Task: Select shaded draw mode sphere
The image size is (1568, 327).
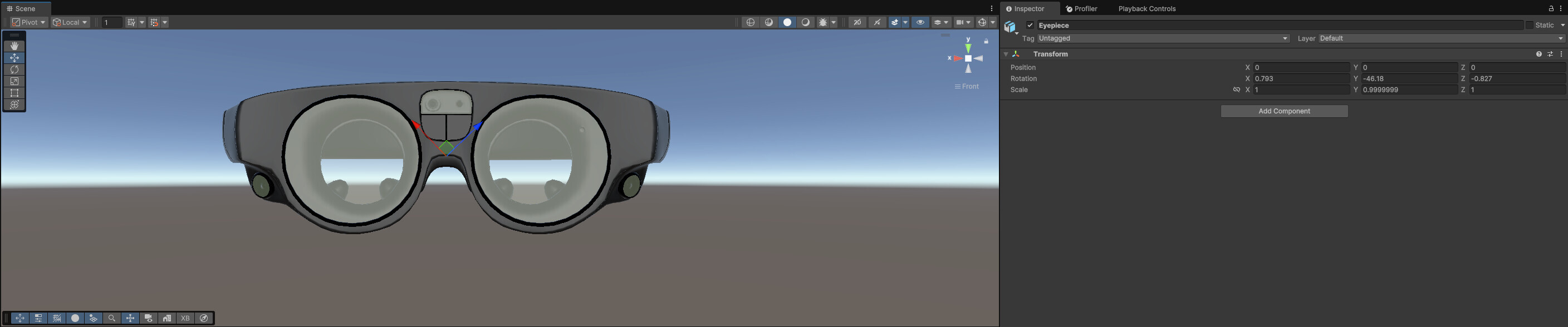Action: tap(805, 22)
